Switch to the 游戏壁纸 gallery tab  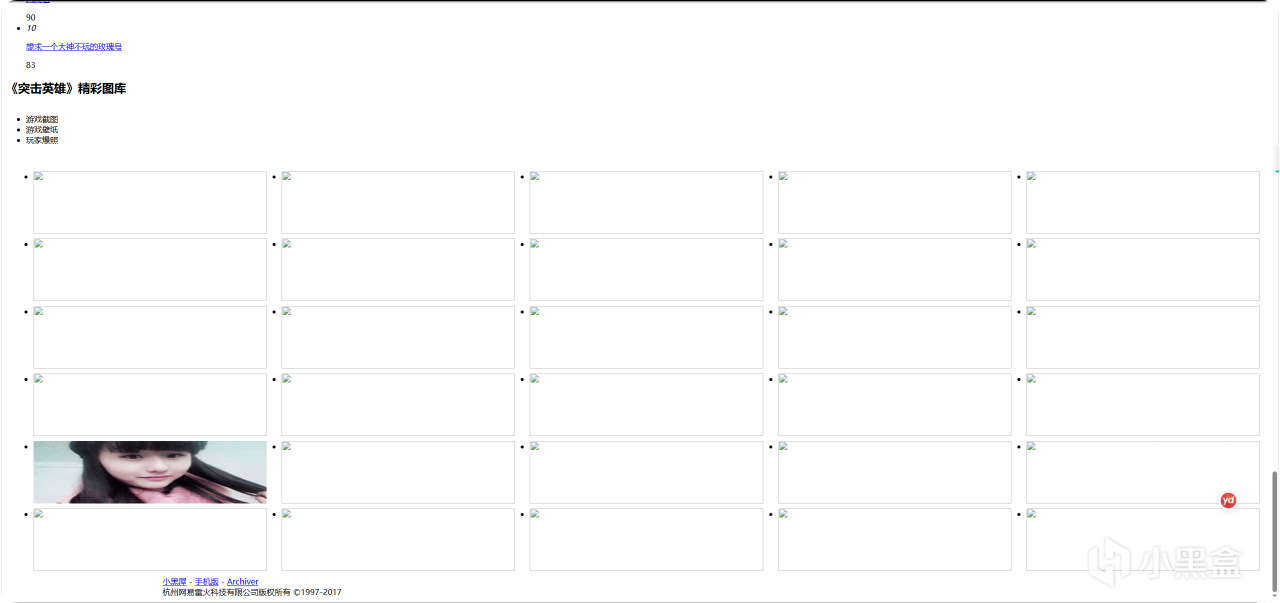point(42,129)
